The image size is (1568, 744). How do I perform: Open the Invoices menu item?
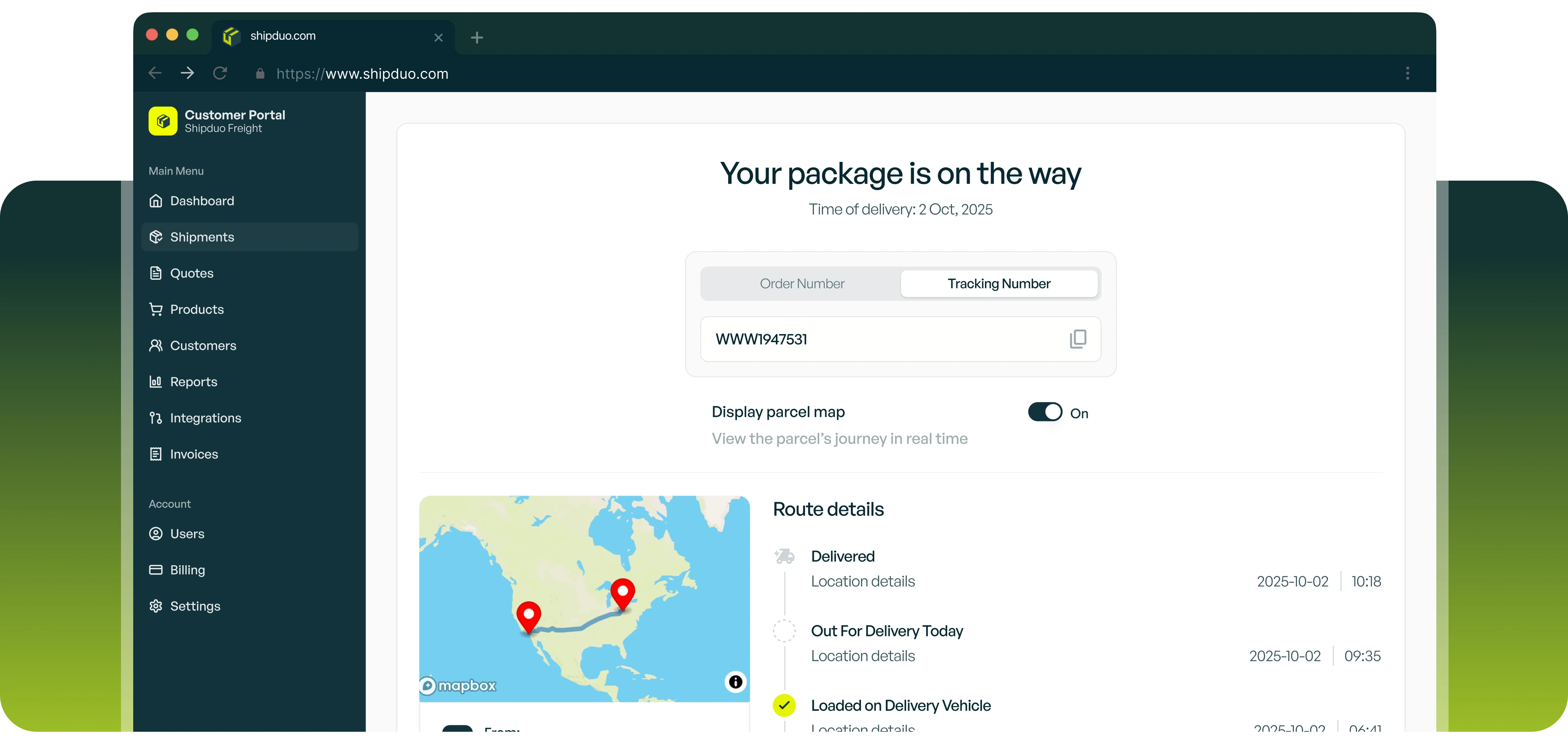click(250, 454)
